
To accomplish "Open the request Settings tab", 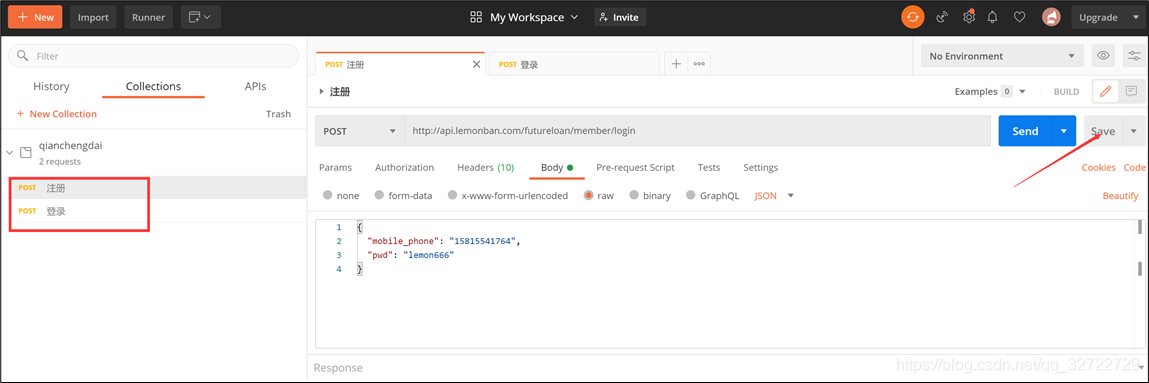I will coord(761,168).
